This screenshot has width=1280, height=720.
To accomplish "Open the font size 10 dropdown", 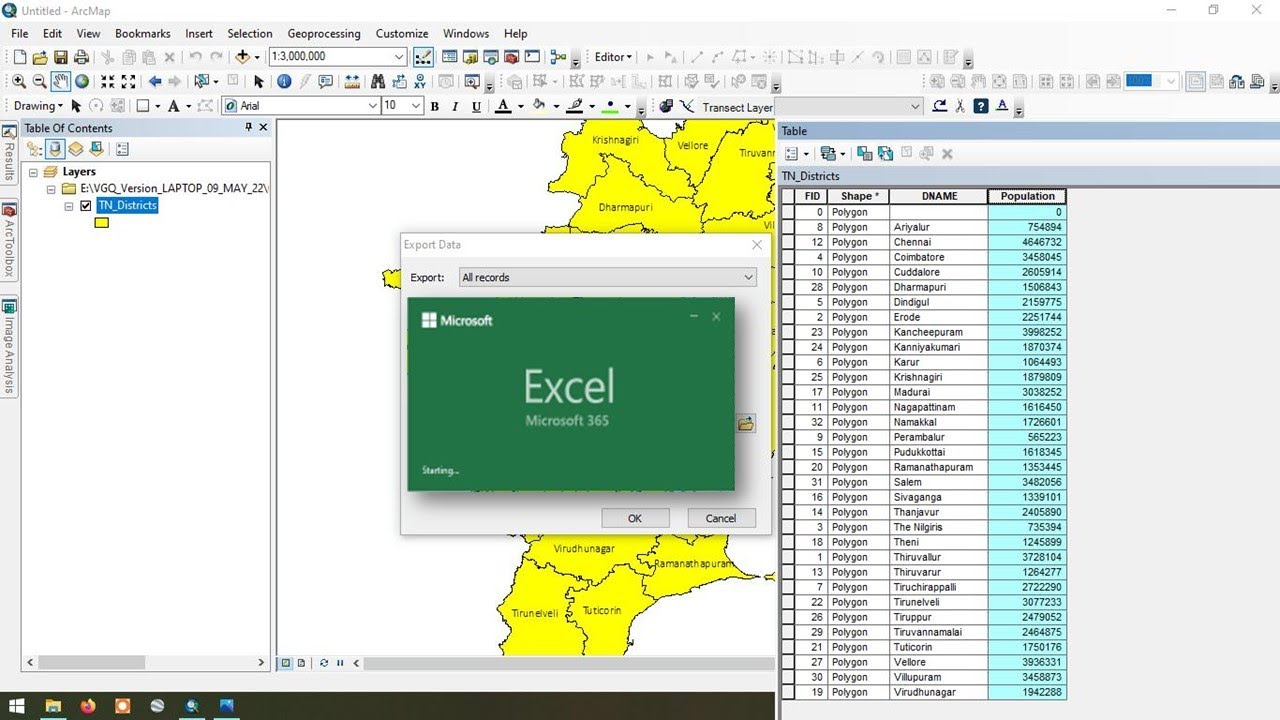I will coord(416,106).
